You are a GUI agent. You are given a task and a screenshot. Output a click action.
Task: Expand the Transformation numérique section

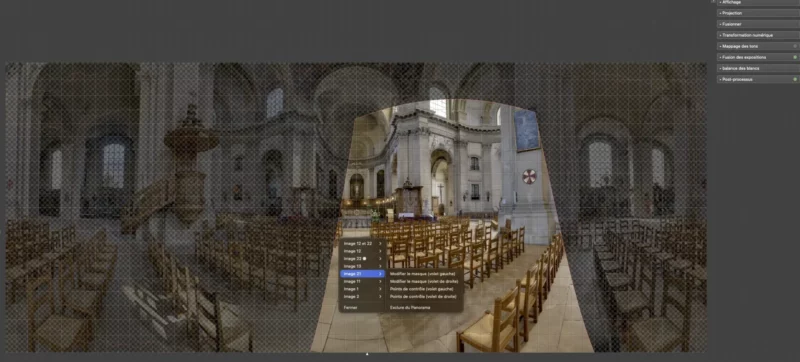click(758, 35)
